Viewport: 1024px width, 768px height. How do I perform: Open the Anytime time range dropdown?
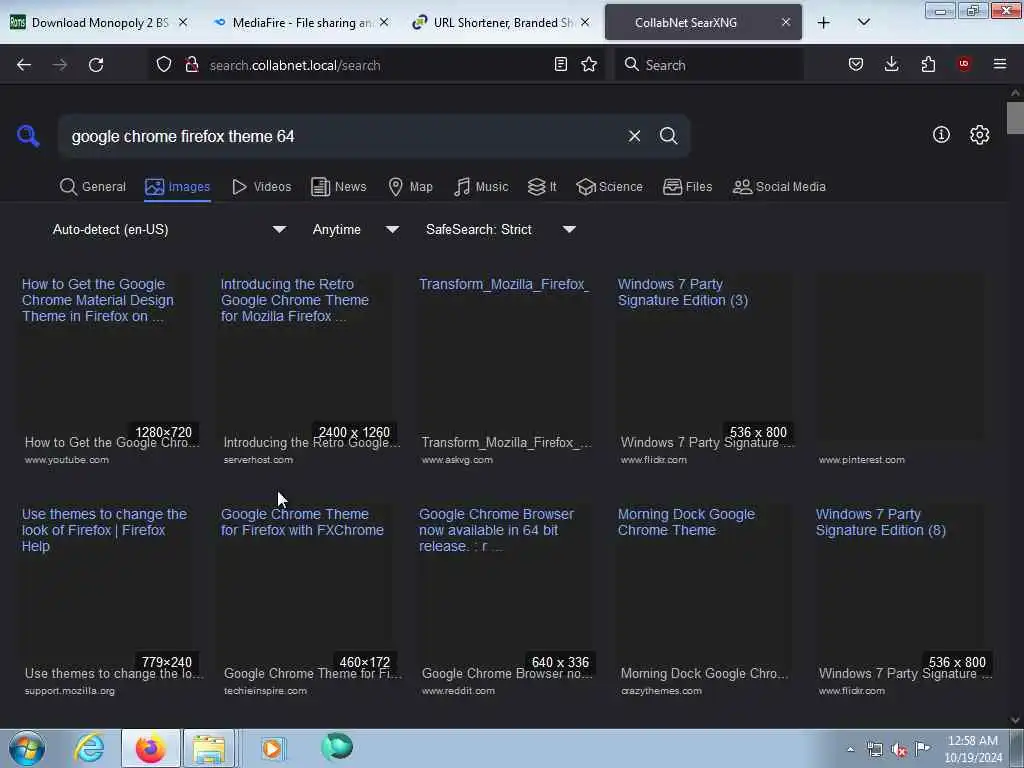click(x=355, y=229)
